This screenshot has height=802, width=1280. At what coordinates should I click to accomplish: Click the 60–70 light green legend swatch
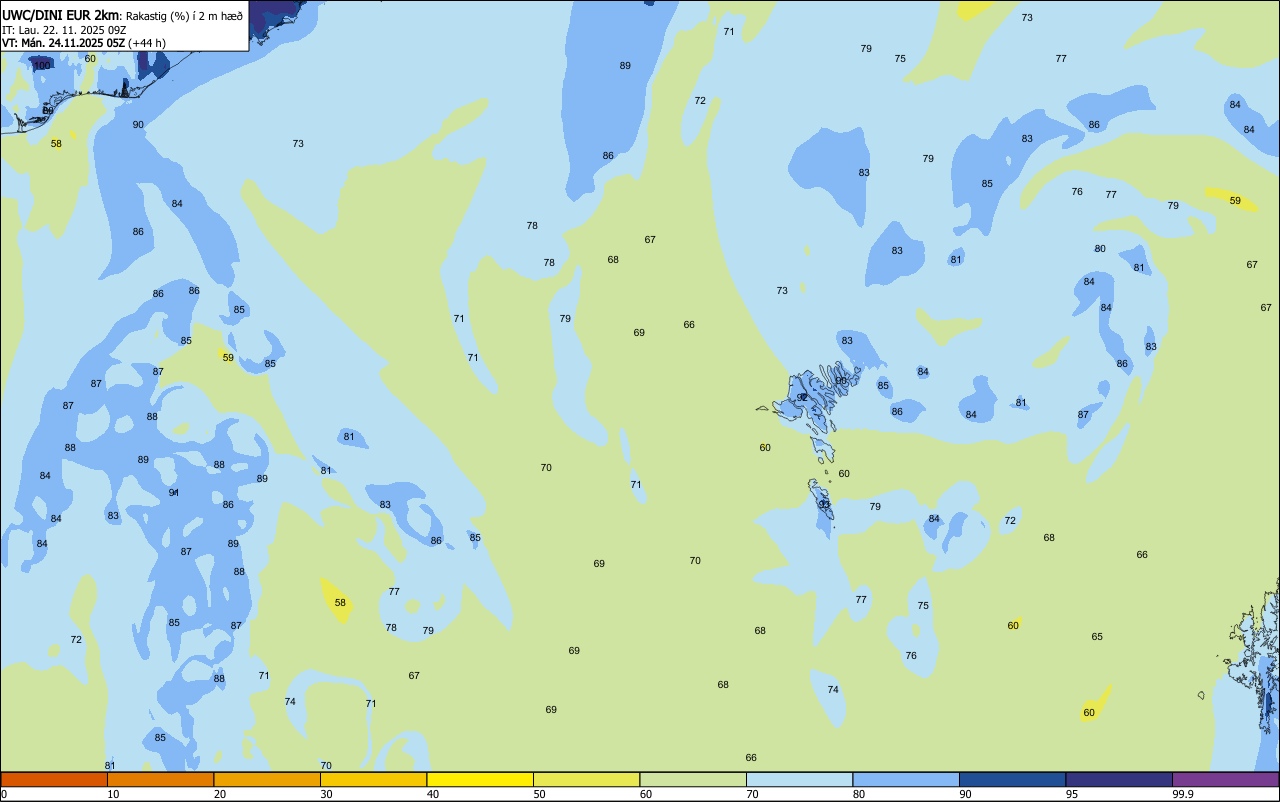(693, 779)
